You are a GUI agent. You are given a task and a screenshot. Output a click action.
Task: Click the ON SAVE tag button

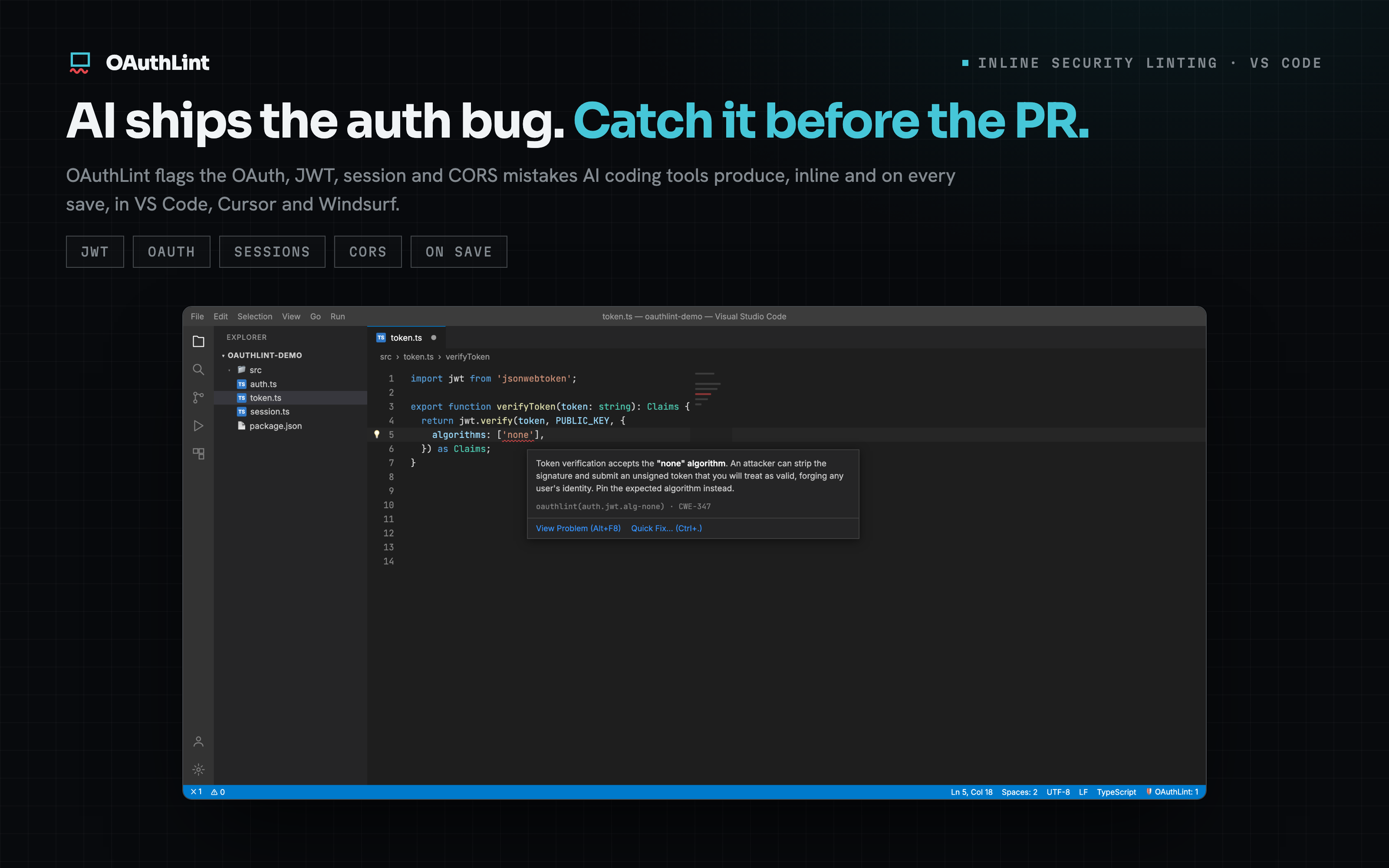pos(459,251)
